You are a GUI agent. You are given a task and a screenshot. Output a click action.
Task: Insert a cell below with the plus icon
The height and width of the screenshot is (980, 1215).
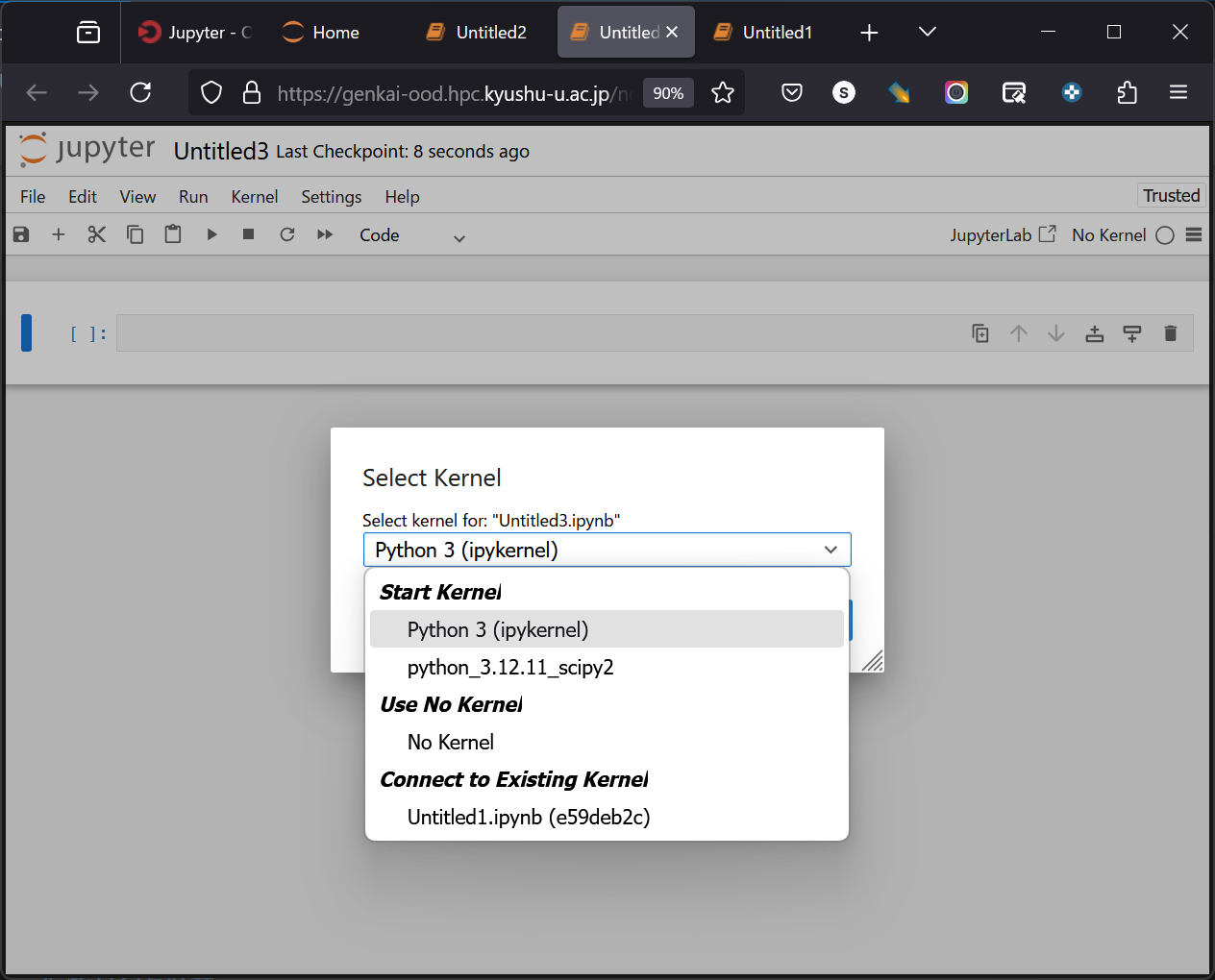59,234
